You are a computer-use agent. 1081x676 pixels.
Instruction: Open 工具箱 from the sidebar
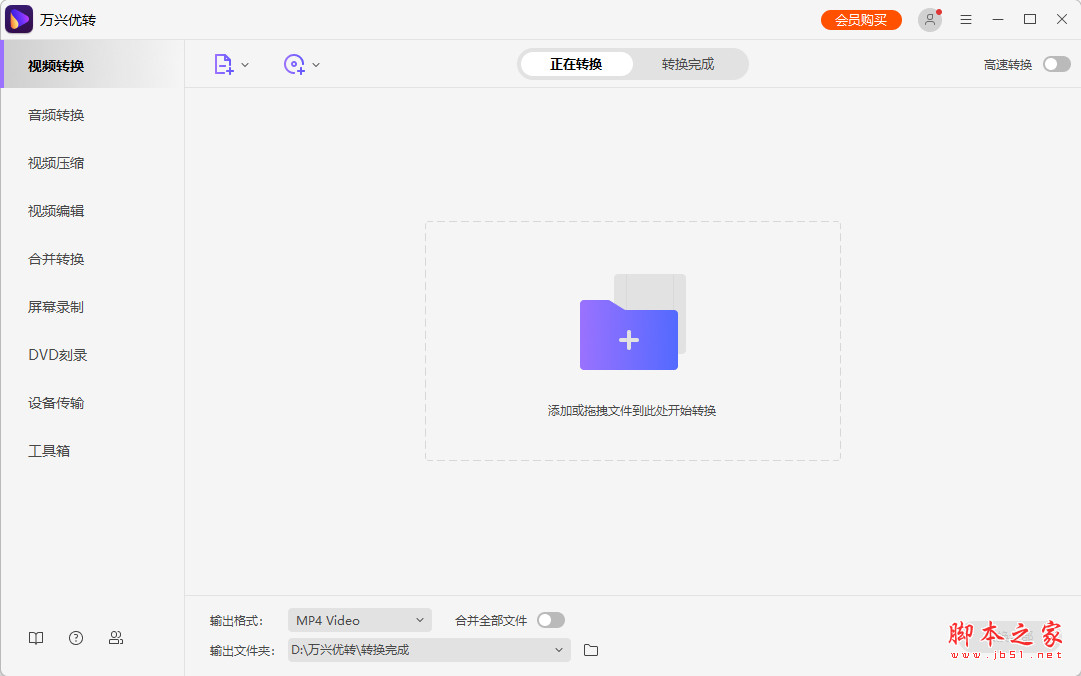click(49, 451)
